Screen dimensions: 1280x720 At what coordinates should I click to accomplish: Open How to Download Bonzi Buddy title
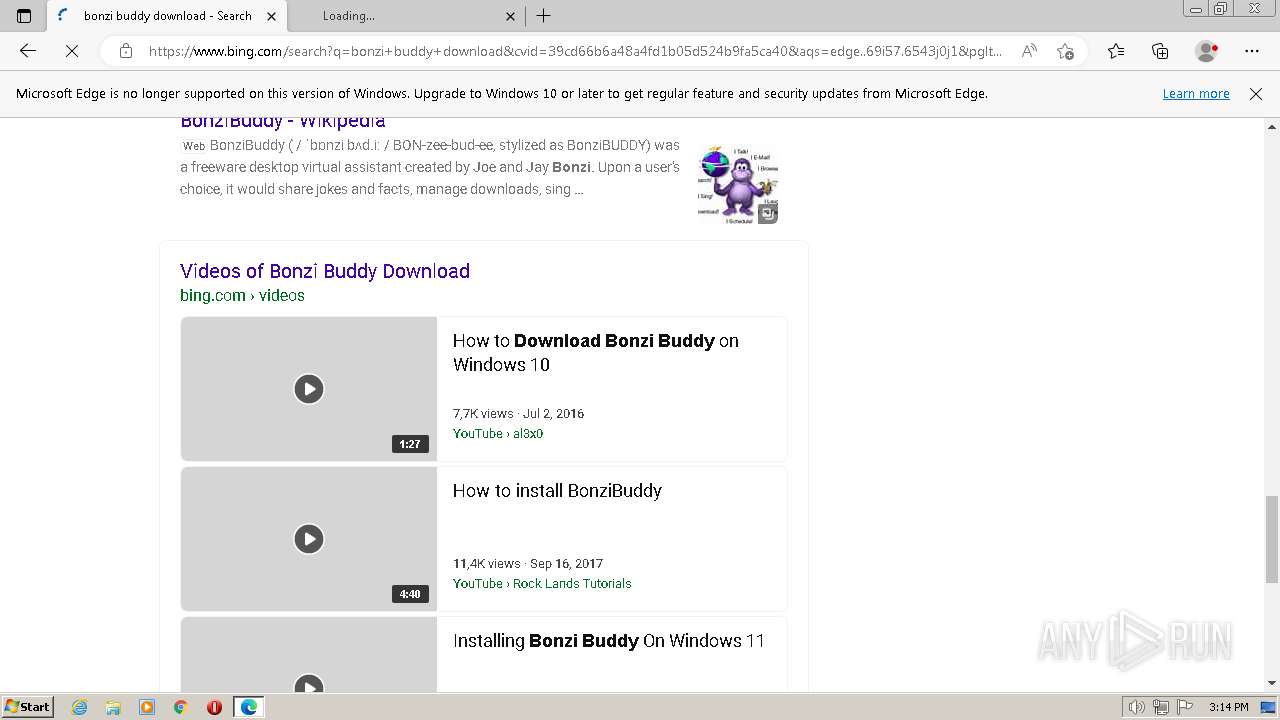coord(596,352)
